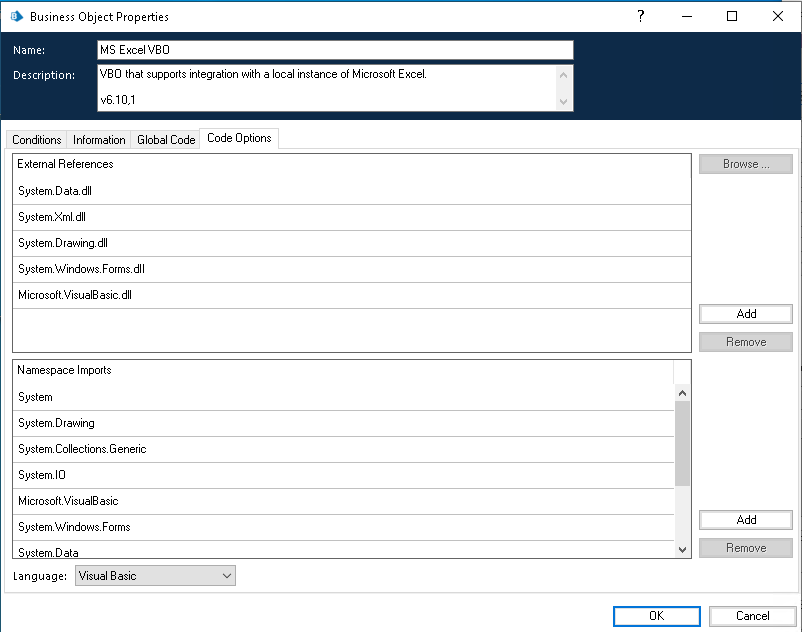
Task: Add a new external reference
Action: tap(746, 314)
